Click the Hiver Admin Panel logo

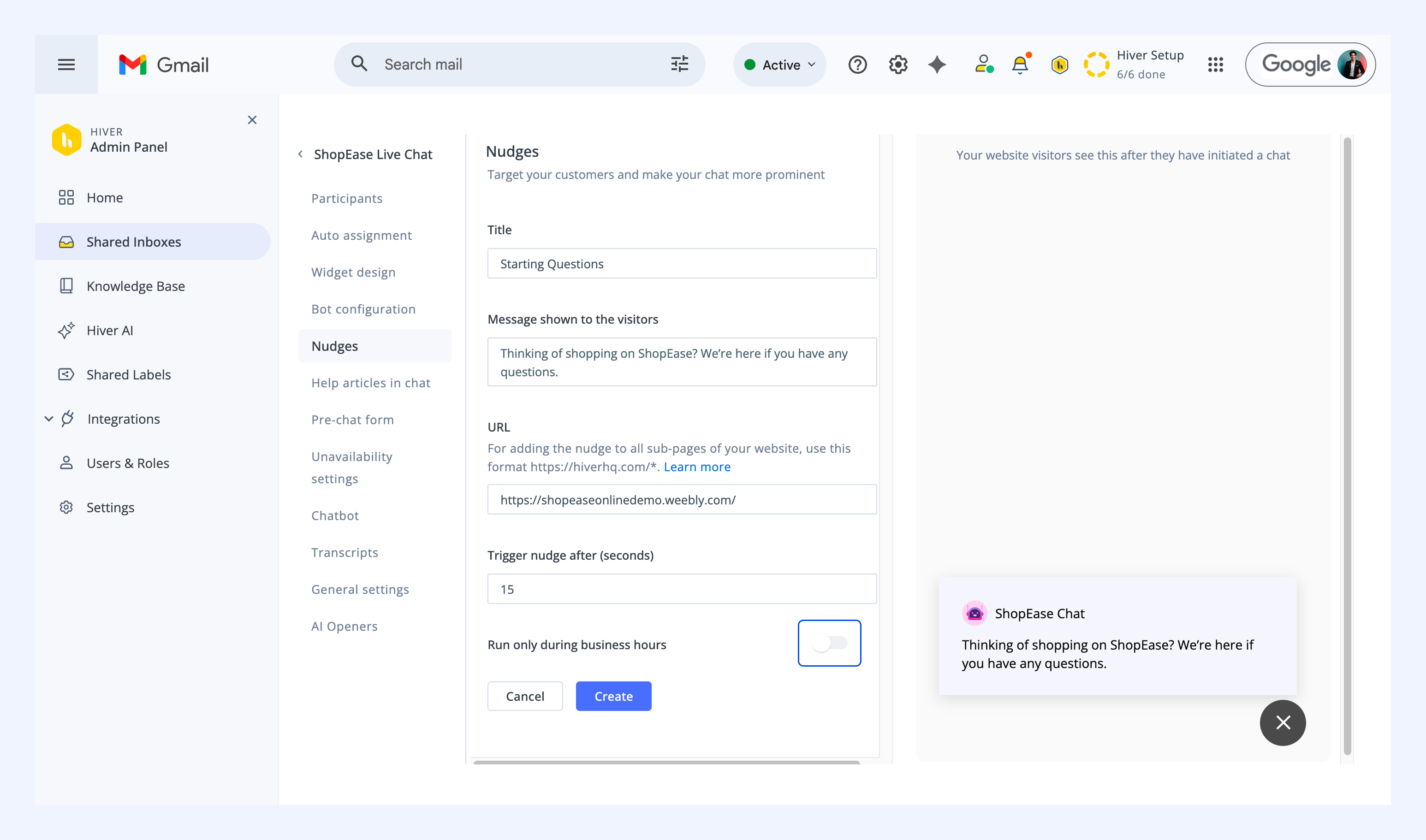[x=66, y=139]
